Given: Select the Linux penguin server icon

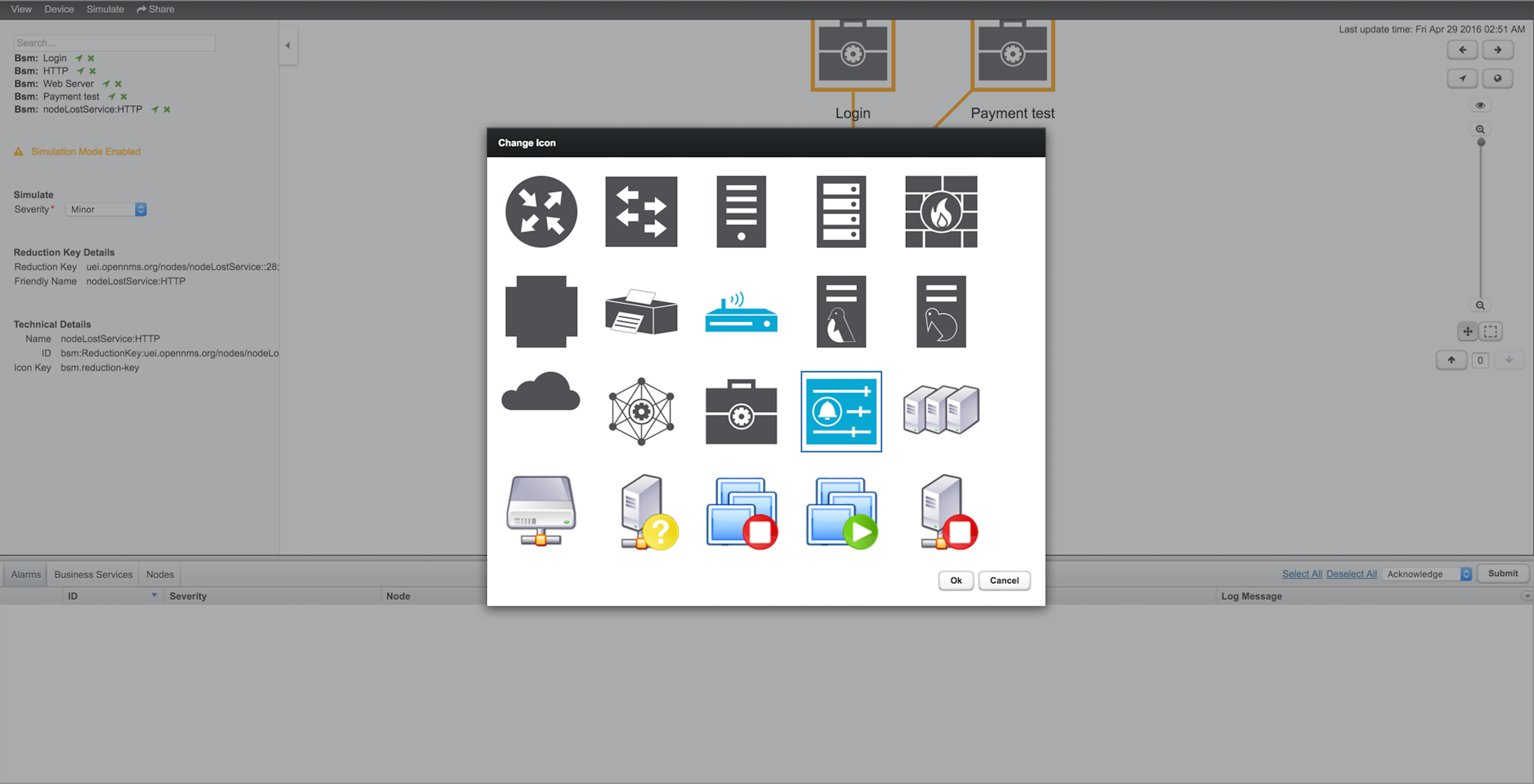Looking at the screenshot, I should point(841,311).
